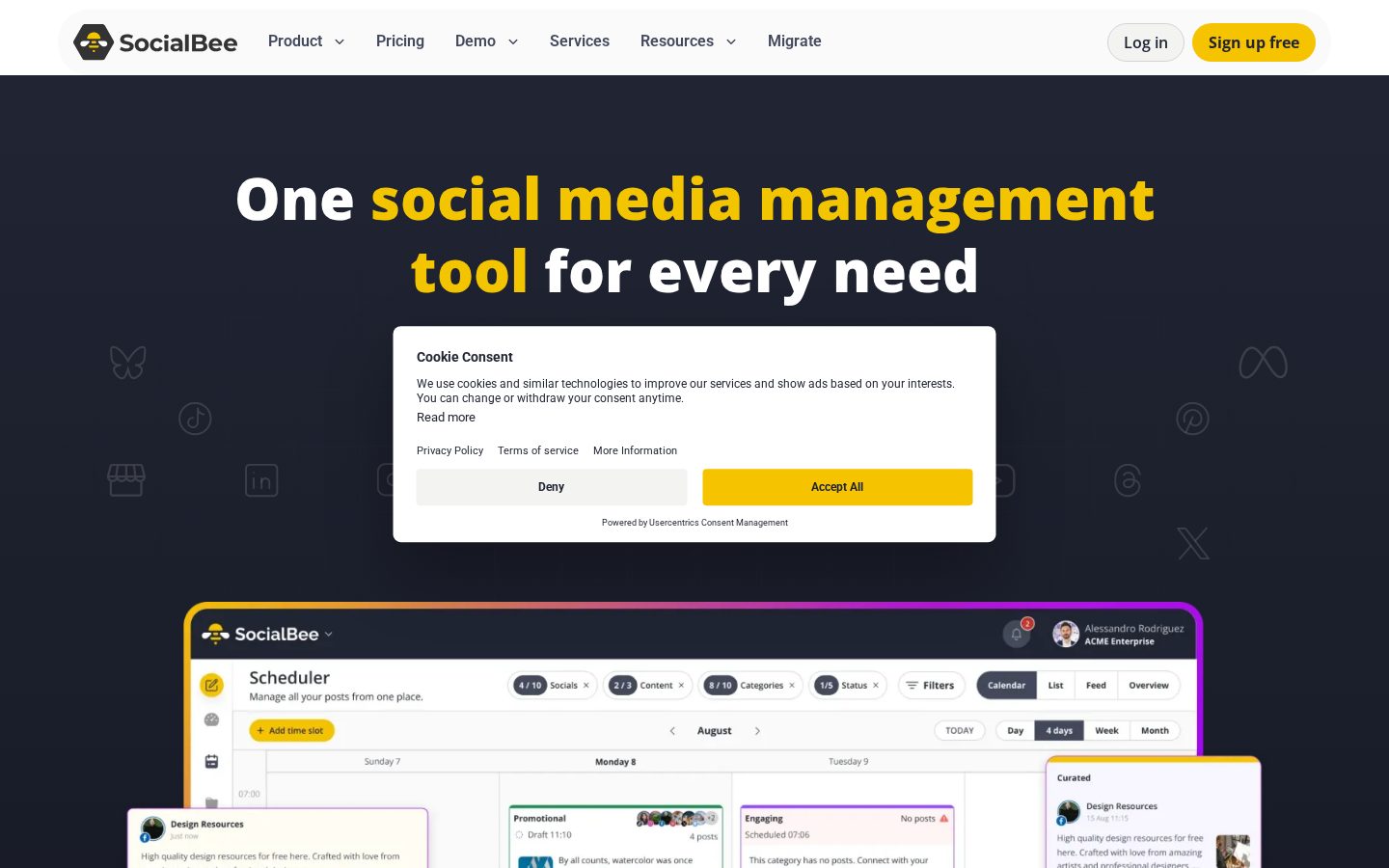Viewport: 1389px width, 868px height.
Task: Remove the Content filter chip
Action: pos(681,686)
